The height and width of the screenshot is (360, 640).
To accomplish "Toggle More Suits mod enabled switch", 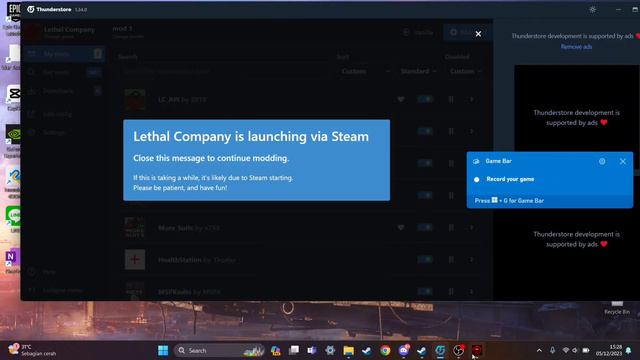I will point(425,227).
